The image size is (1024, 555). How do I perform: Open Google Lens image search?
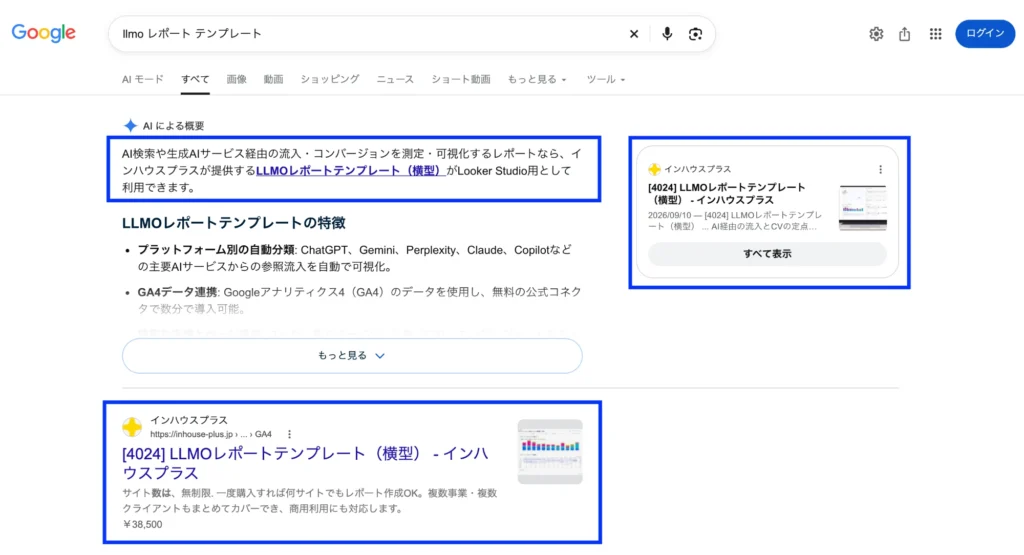pos(696,34)
